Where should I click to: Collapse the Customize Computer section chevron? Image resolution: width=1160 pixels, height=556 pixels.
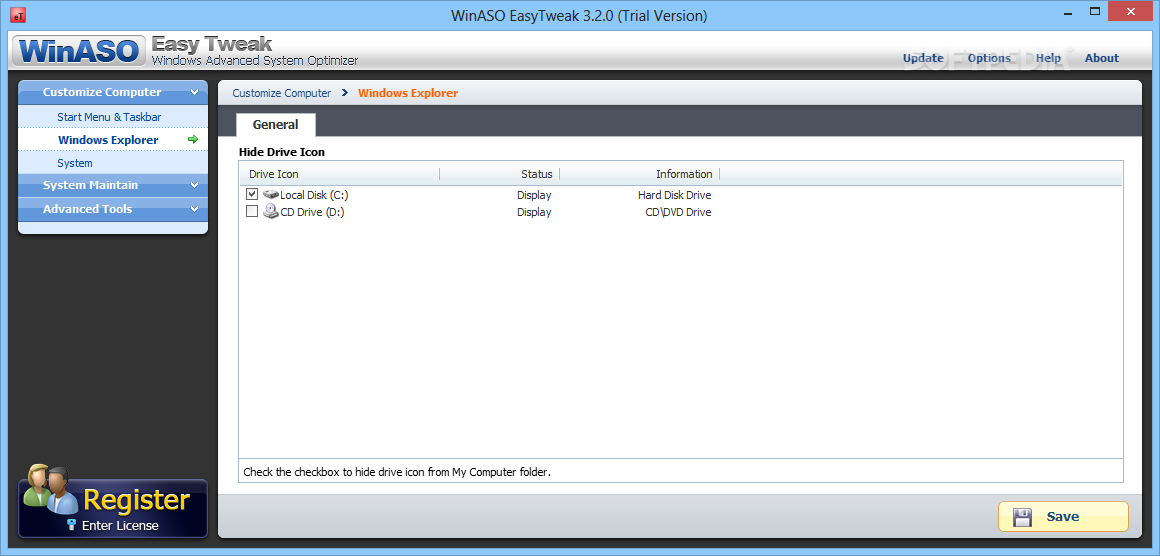195,92
